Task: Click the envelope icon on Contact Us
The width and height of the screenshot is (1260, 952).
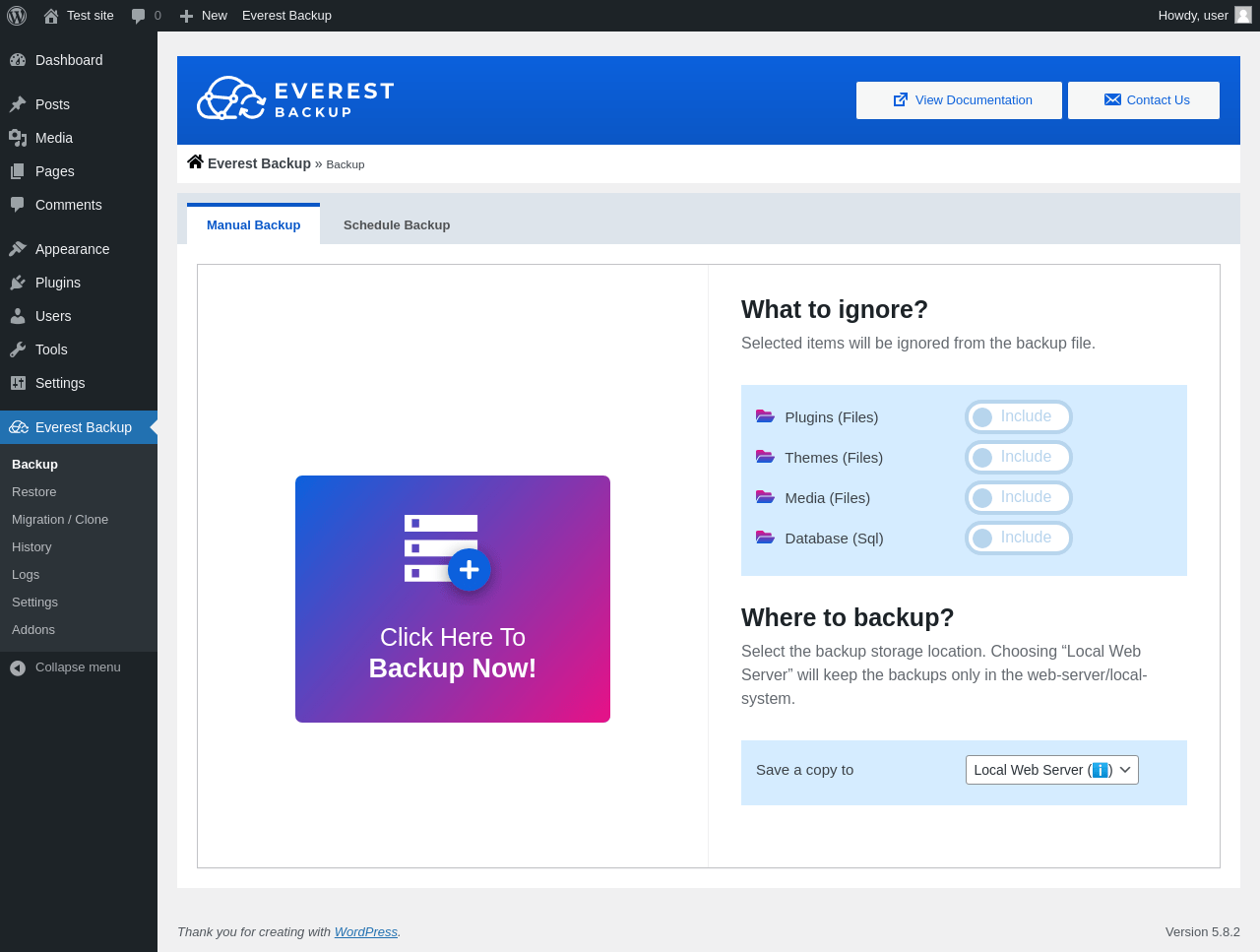Action: [1112, 99]
